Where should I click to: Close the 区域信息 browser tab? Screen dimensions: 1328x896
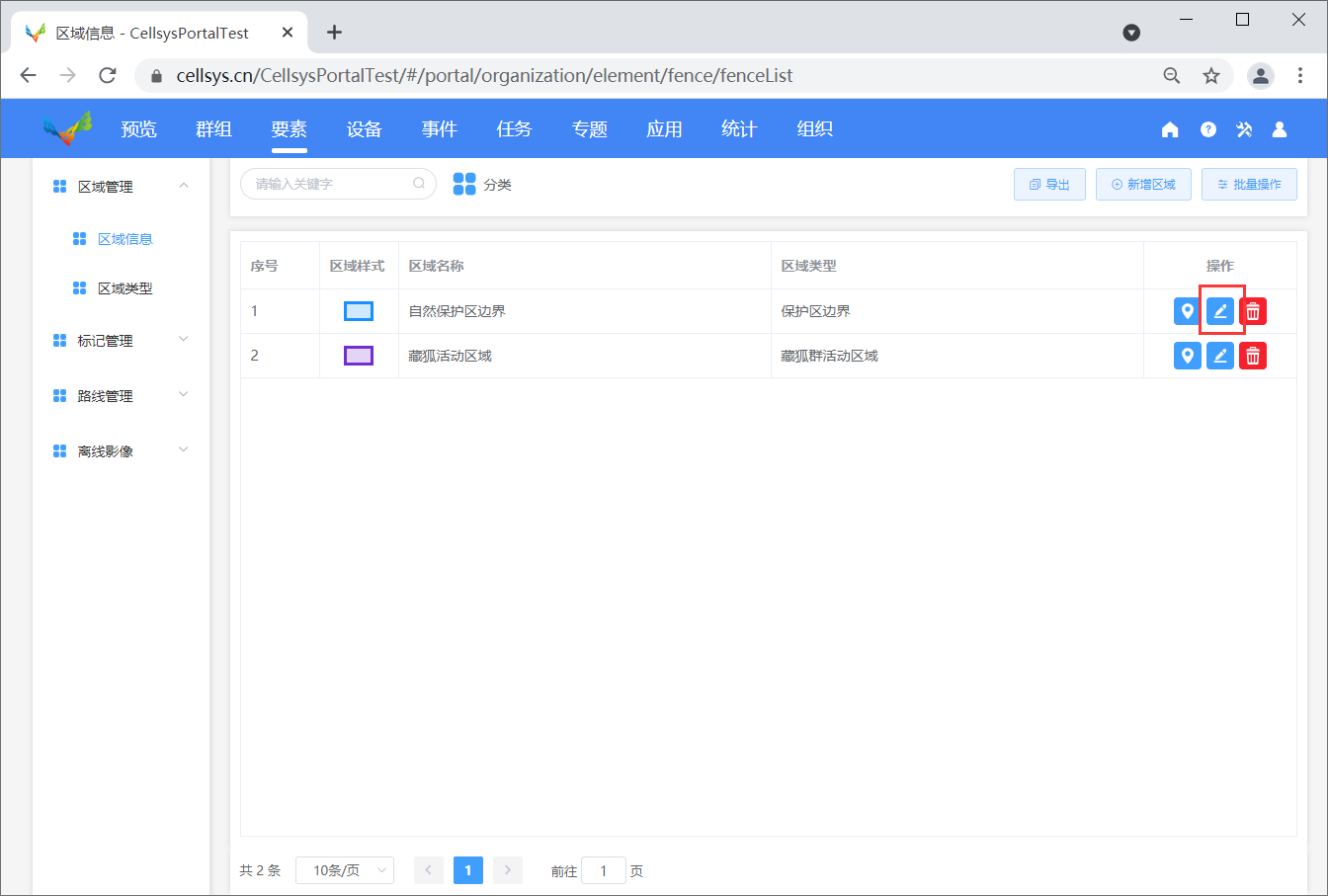point(288,33)
